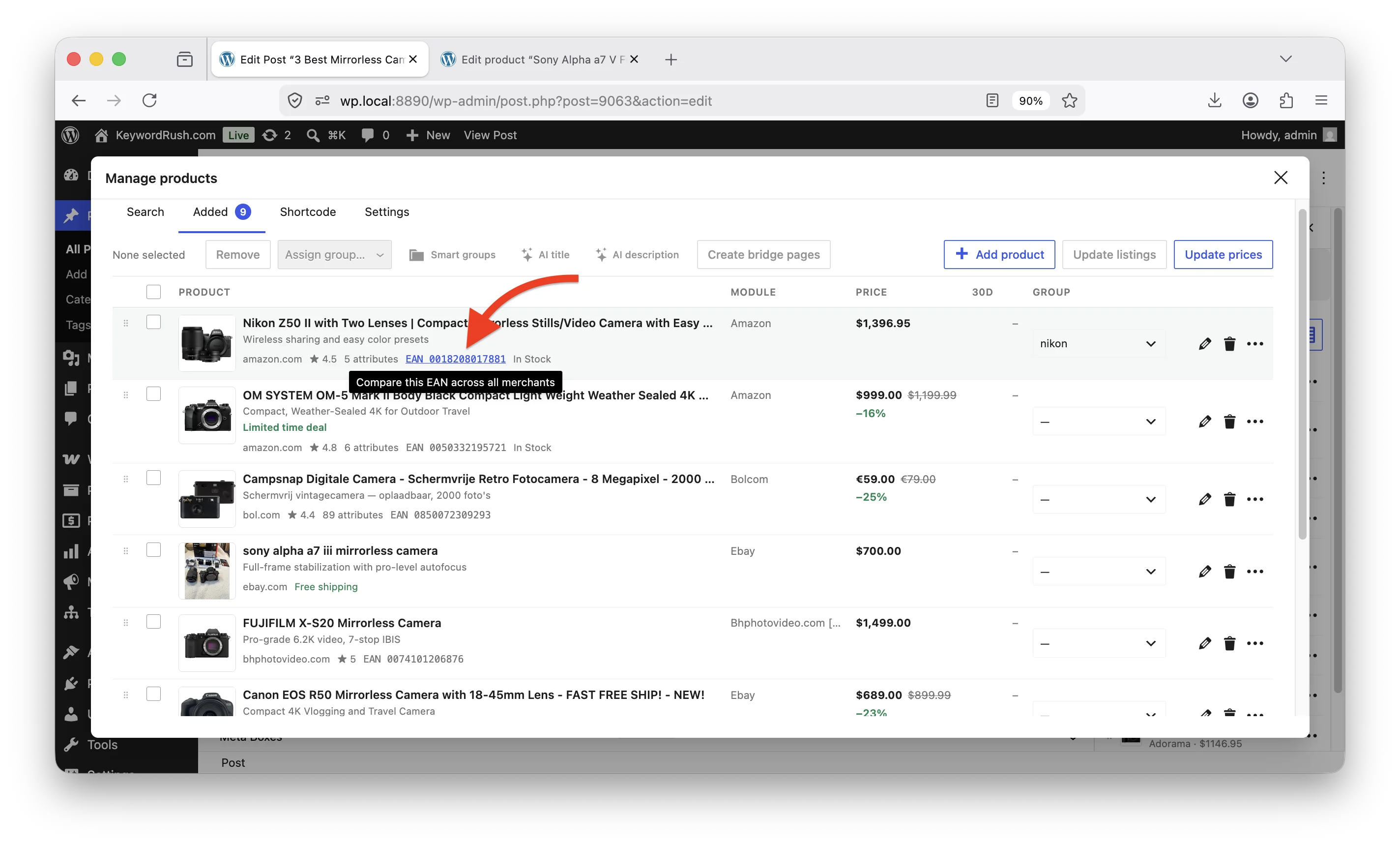1400x846 pixels.
Task: Edit the Campsnap Digitale Camera with pencil
Action: coord(1204,499)
